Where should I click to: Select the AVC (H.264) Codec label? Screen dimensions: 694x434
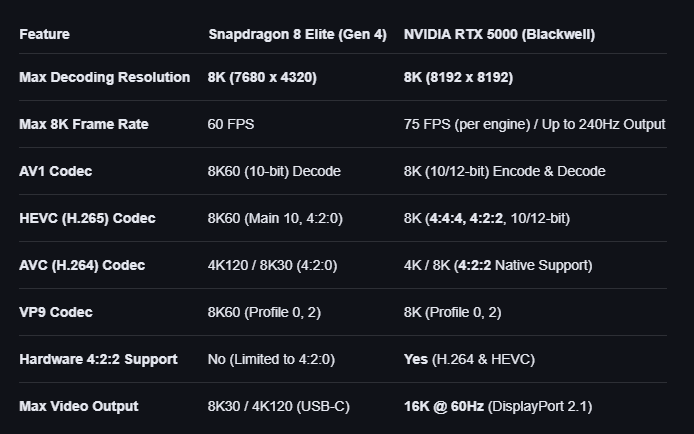[82, 265]
